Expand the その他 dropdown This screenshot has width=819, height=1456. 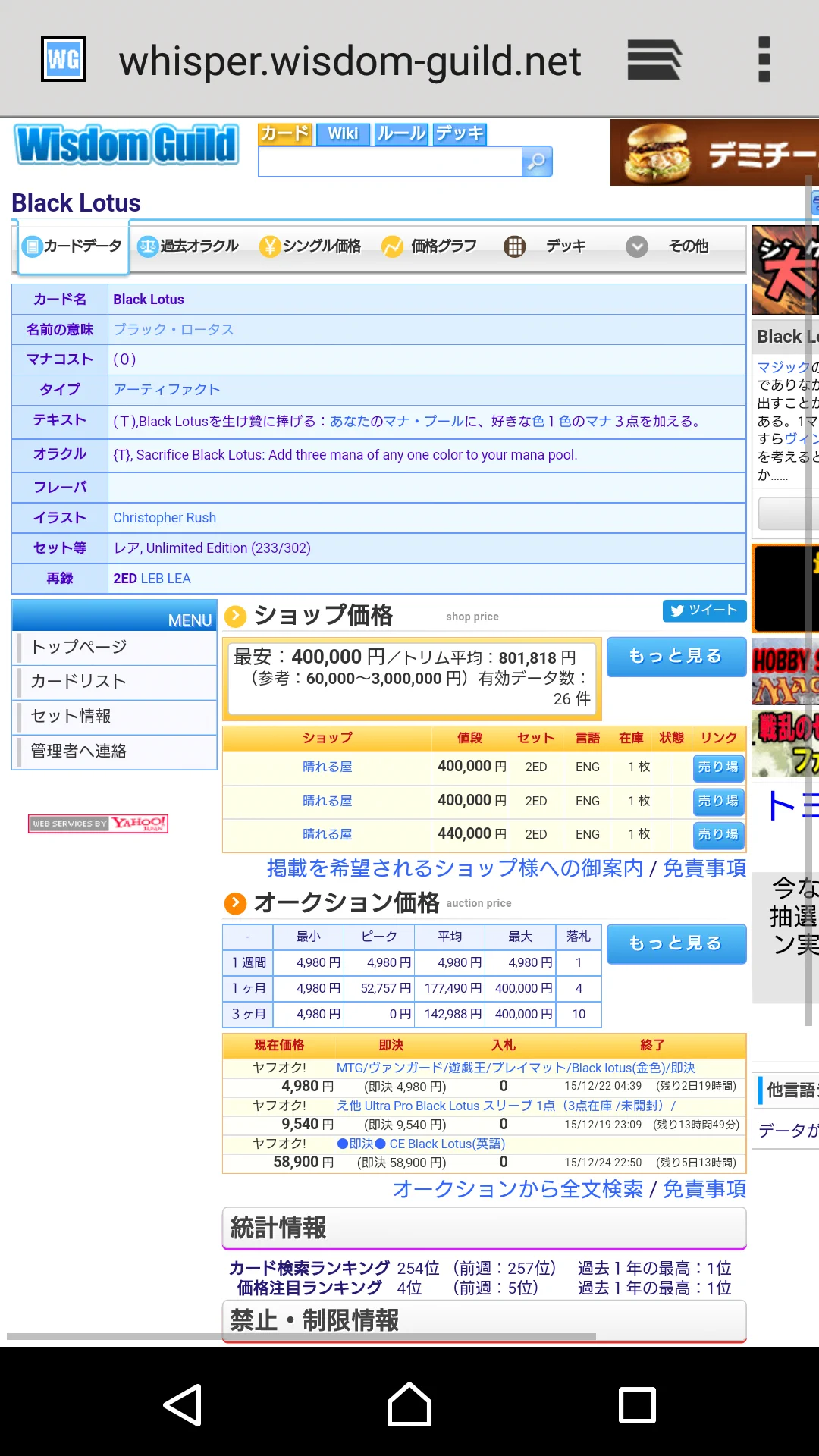[667, 246]
